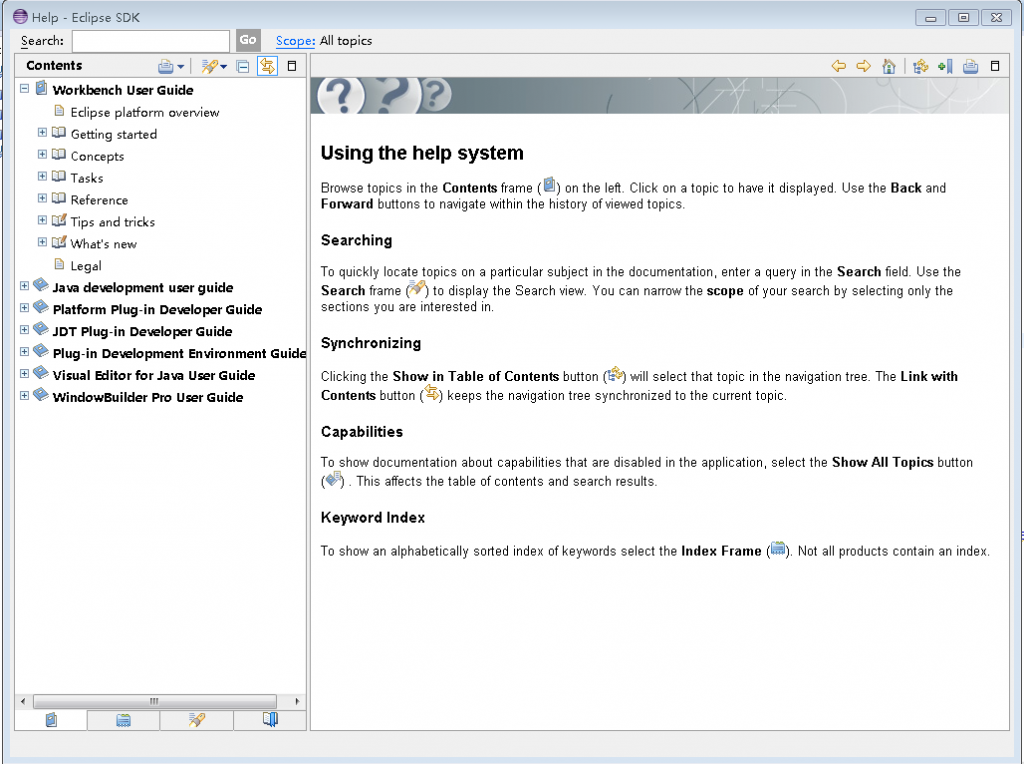Viewport: 1024px width, 764px height.
Task: Select Reference topic
Action: [99, 200]
